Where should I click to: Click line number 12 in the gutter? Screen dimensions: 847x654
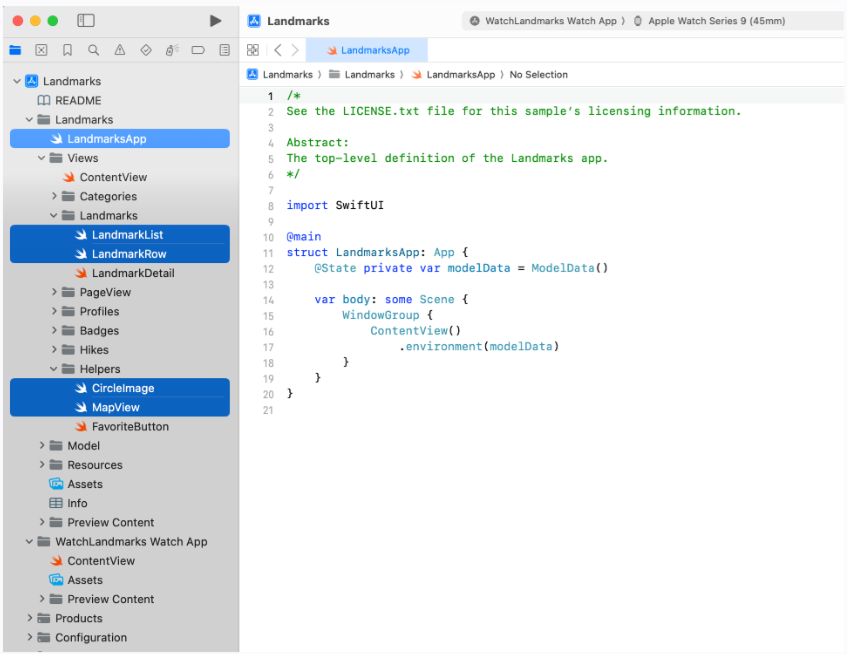point(268,269)
